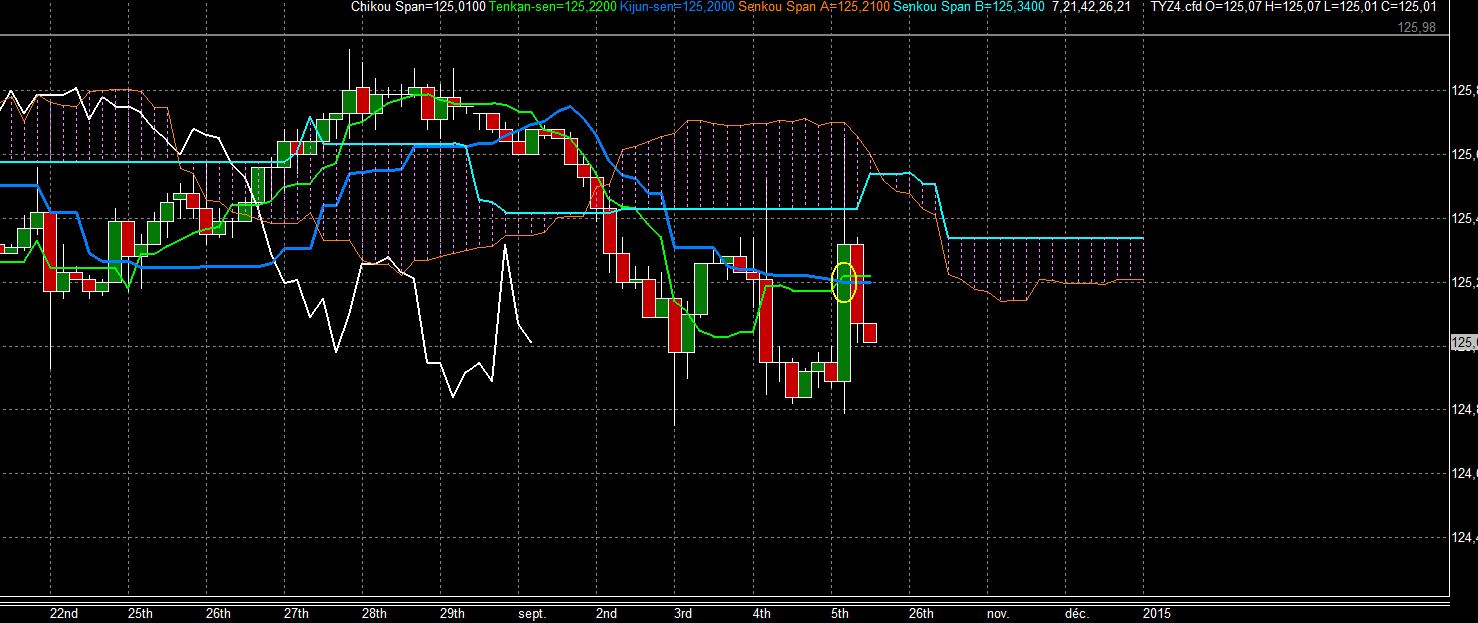Image resolution: width=1478 pixels, height=623 pixels.
Task: Select the sept. month label on time axis
Action: pyautogui.click(x=532, y=613)
